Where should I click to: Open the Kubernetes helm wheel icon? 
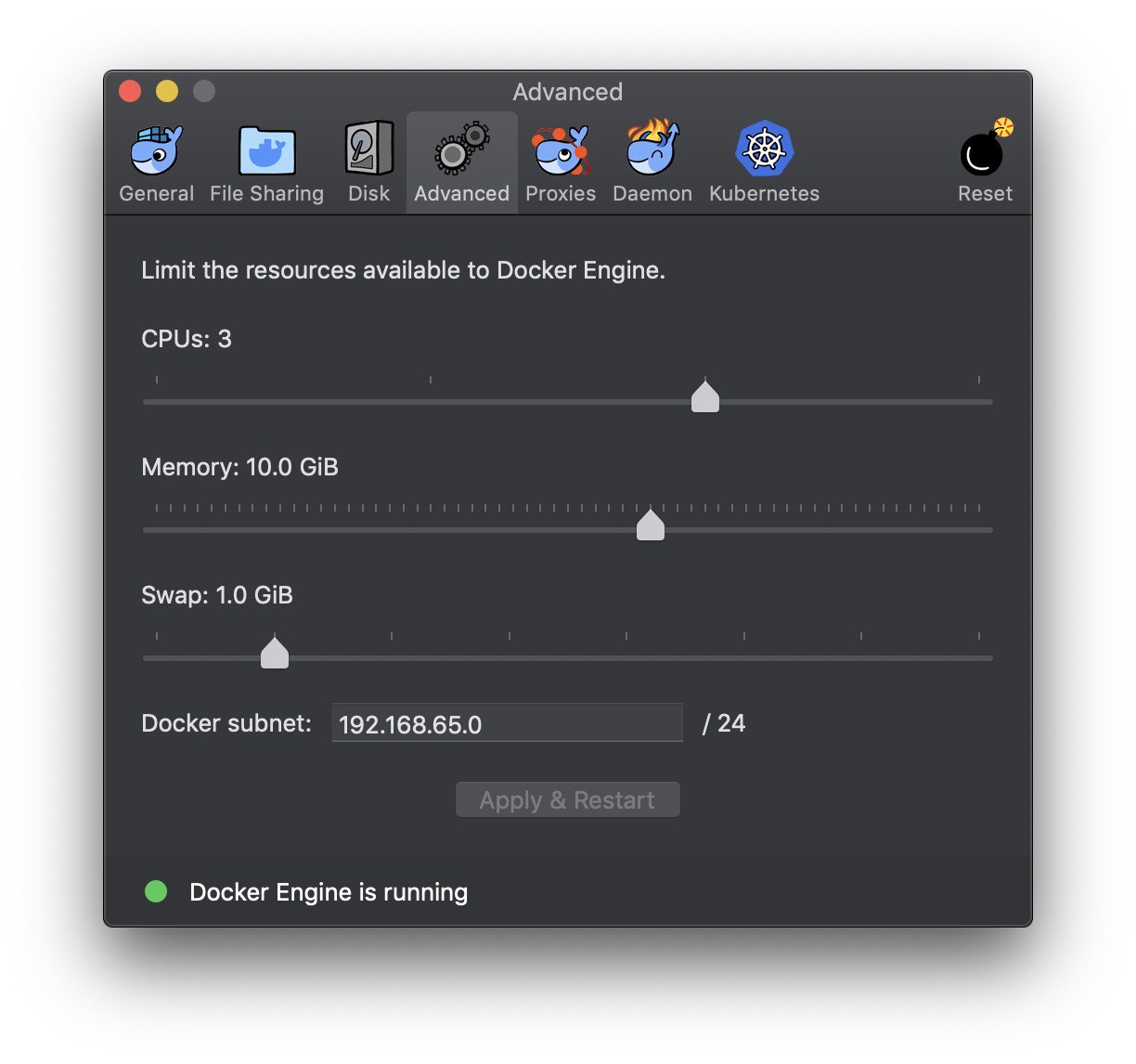(x=764, y=149)
